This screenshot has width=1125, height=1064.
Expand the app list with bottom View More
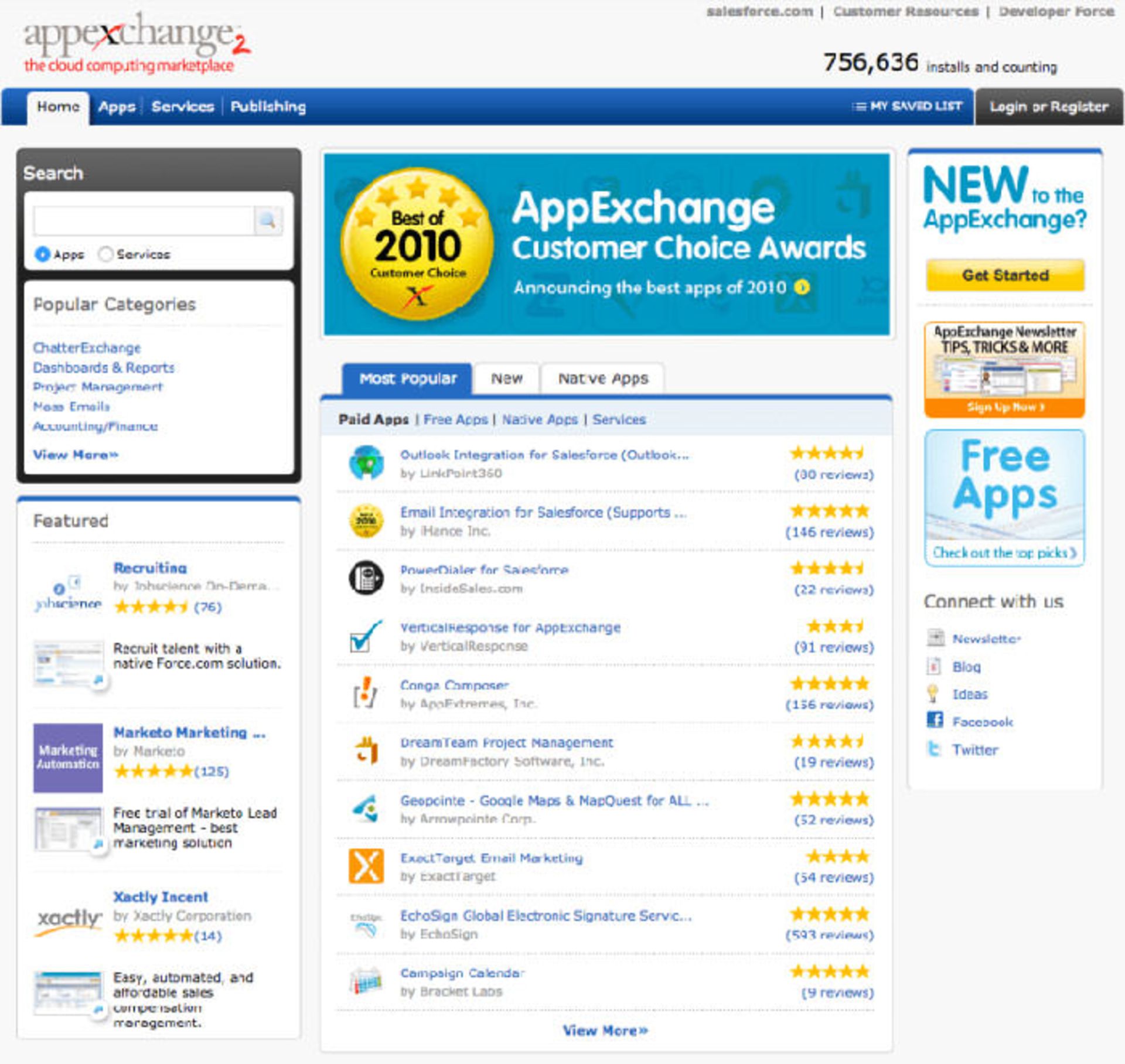605,1031
